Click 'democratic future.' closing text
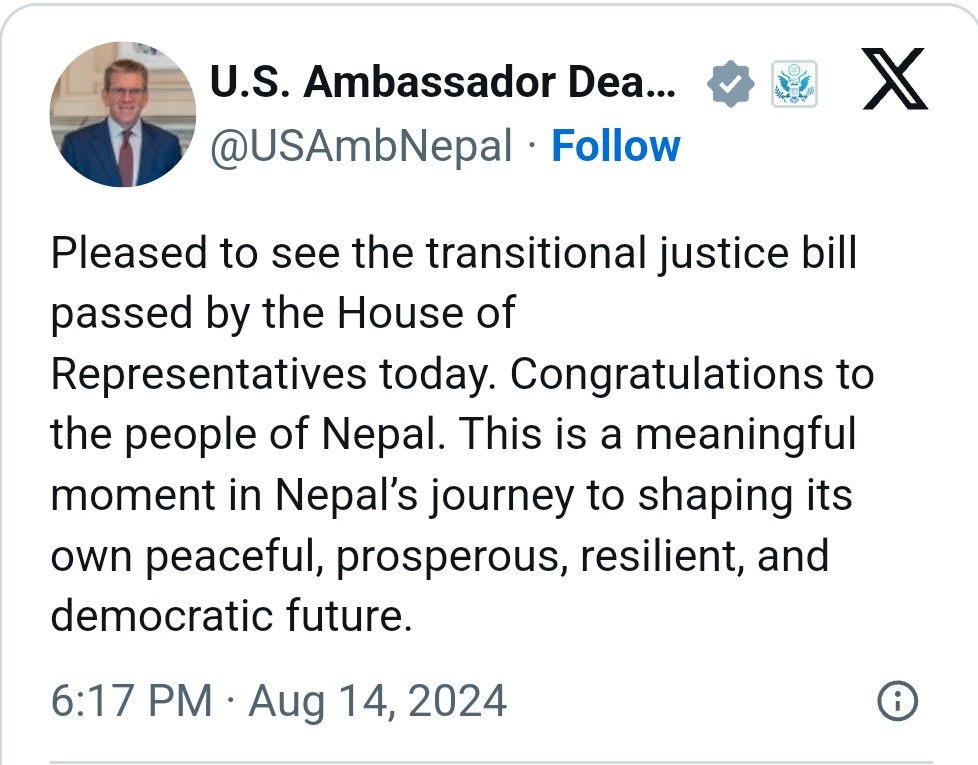The width and height of the screenshot is (978, 765). tap(231, 616)
